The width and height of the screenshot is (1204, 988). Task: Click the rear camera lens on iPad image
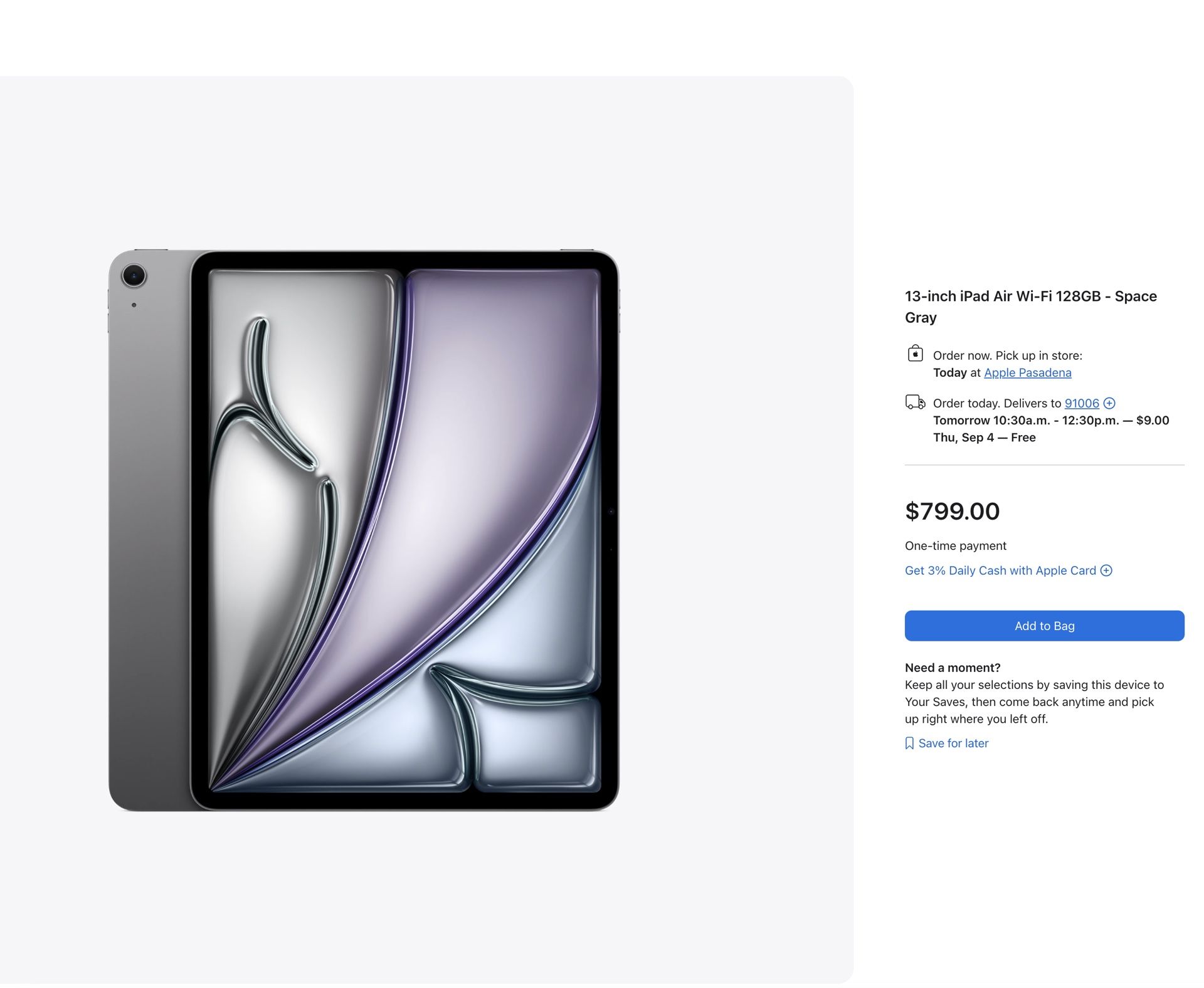(x=134, y=275)
